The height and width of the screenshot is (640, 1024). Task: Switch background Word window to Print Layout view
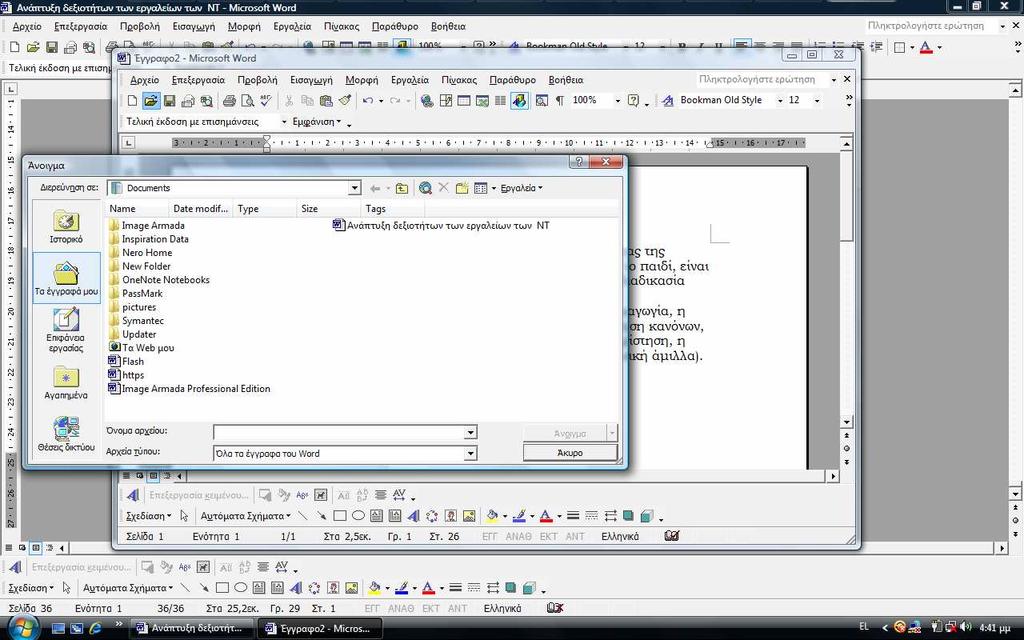(36, 548)
